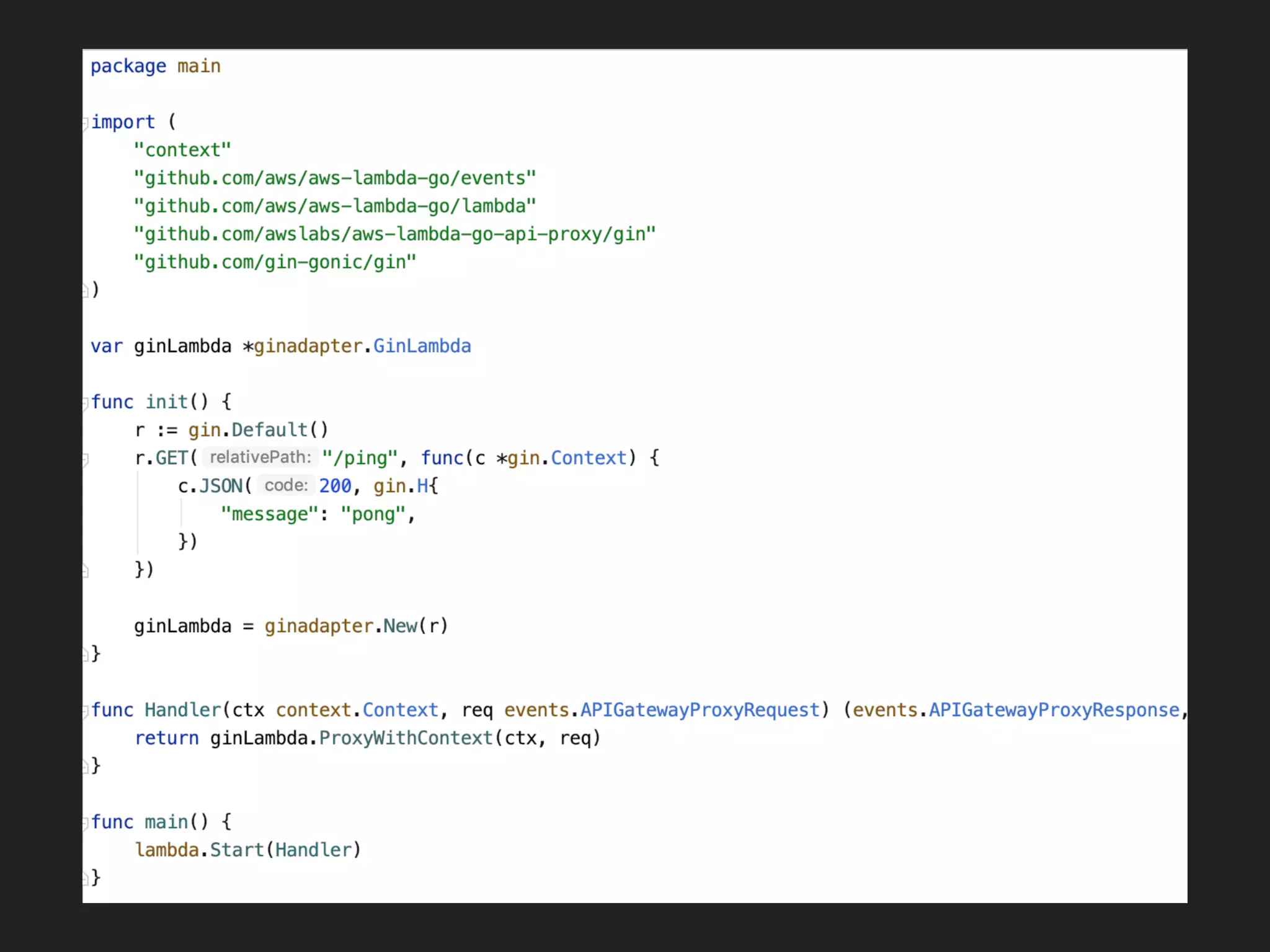Click the relativePath inlay hint
Image resolution: width=1270 pixels, height=952 pixels.
(260, 457)
